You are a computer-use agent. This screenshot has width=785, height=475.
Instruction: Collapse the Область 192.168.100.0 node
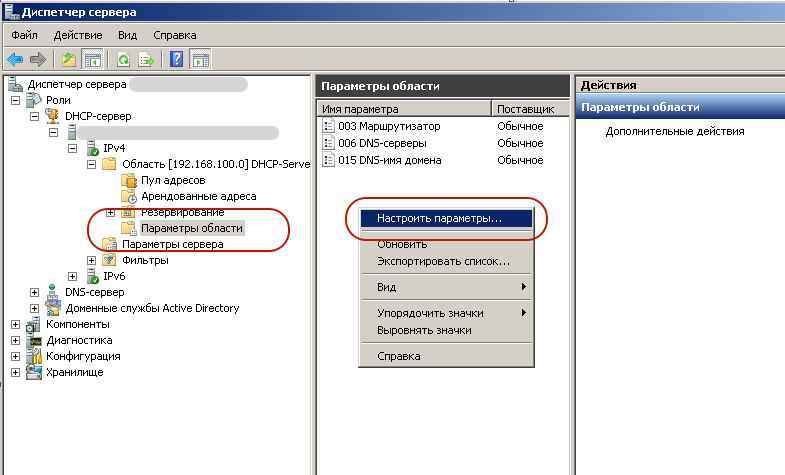pyautogui.click(x=92, y=164)
